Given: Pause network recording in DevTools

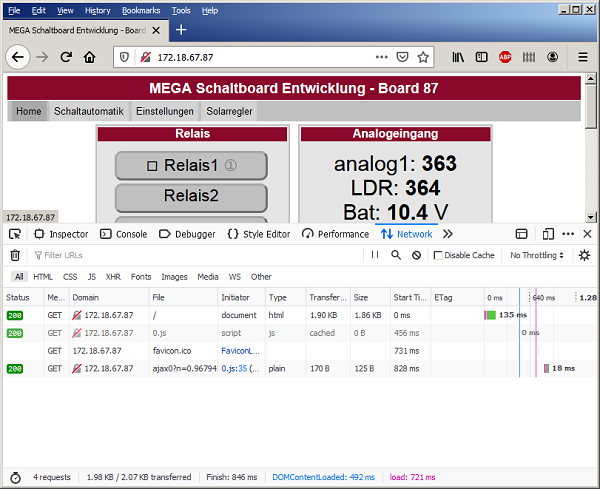Looking at the screenshot, I should click(375, 255).
